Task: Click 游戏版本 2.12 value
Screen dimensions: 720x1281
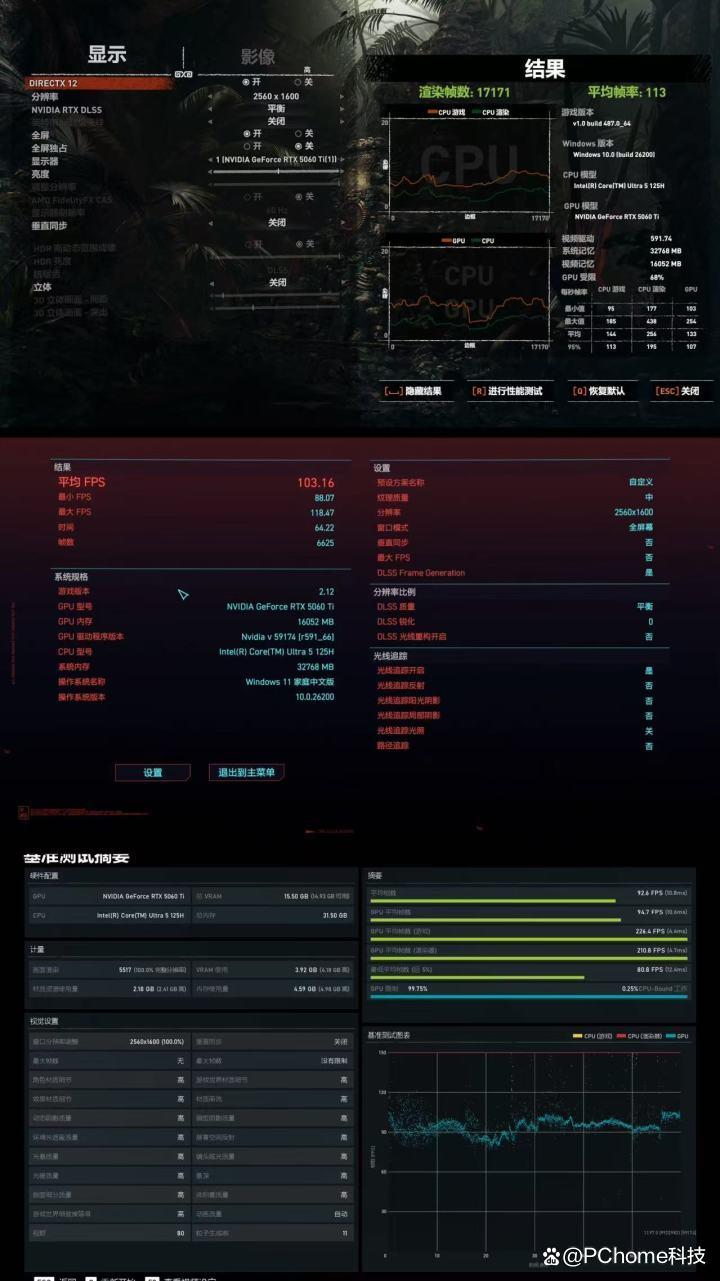Action: [327, 591]
